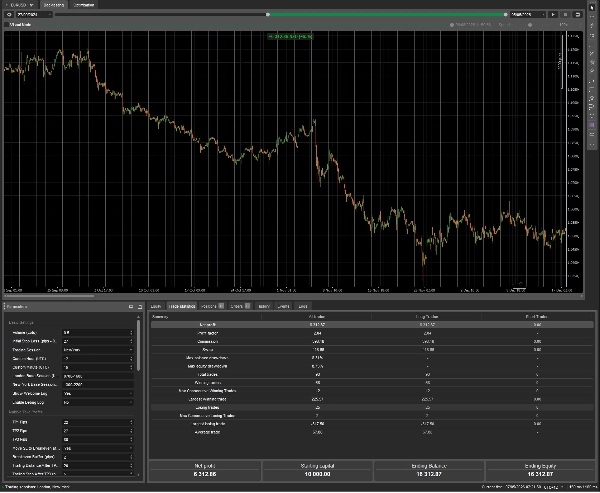Select the Max Consecutive Losing Trades row

pos(372,416)
